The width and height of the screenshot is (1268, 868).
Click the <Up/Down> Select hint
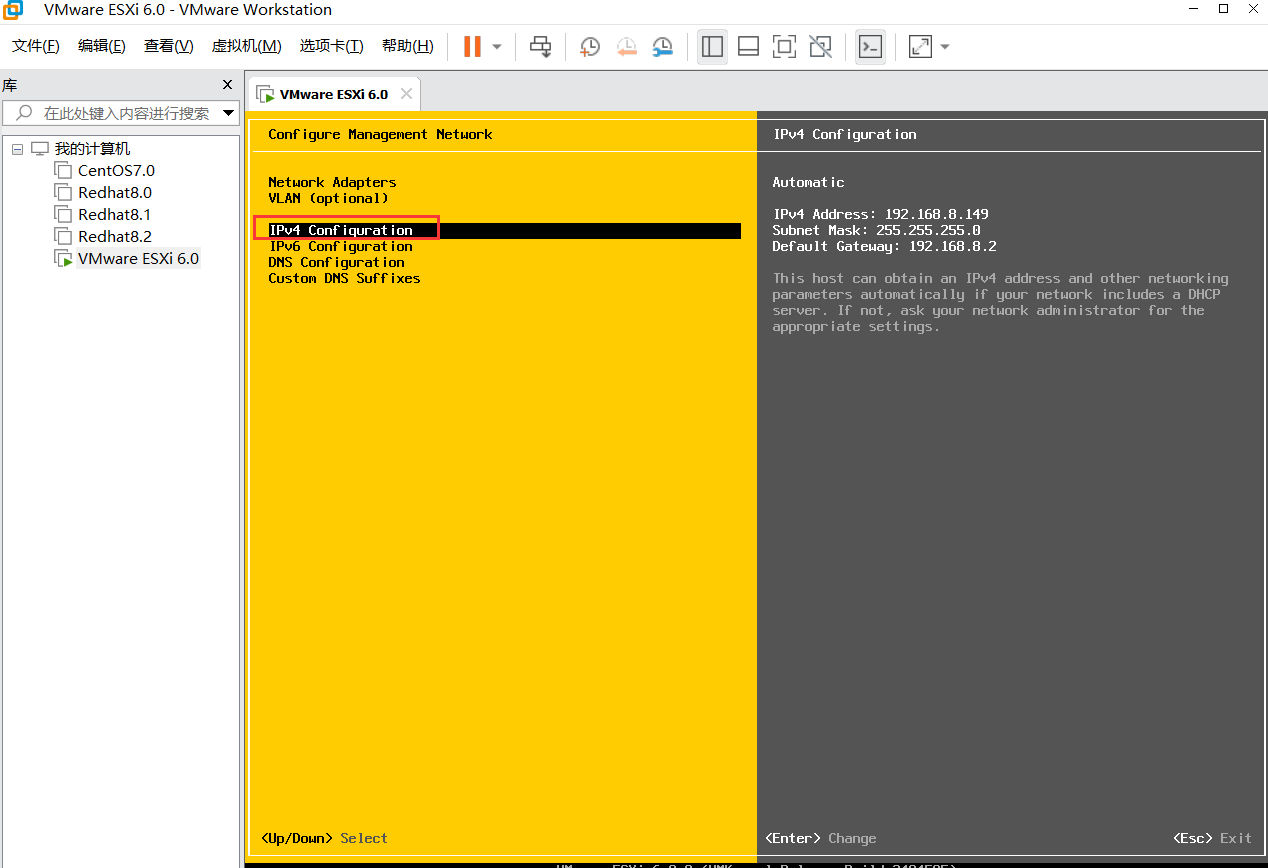(324, 838)
